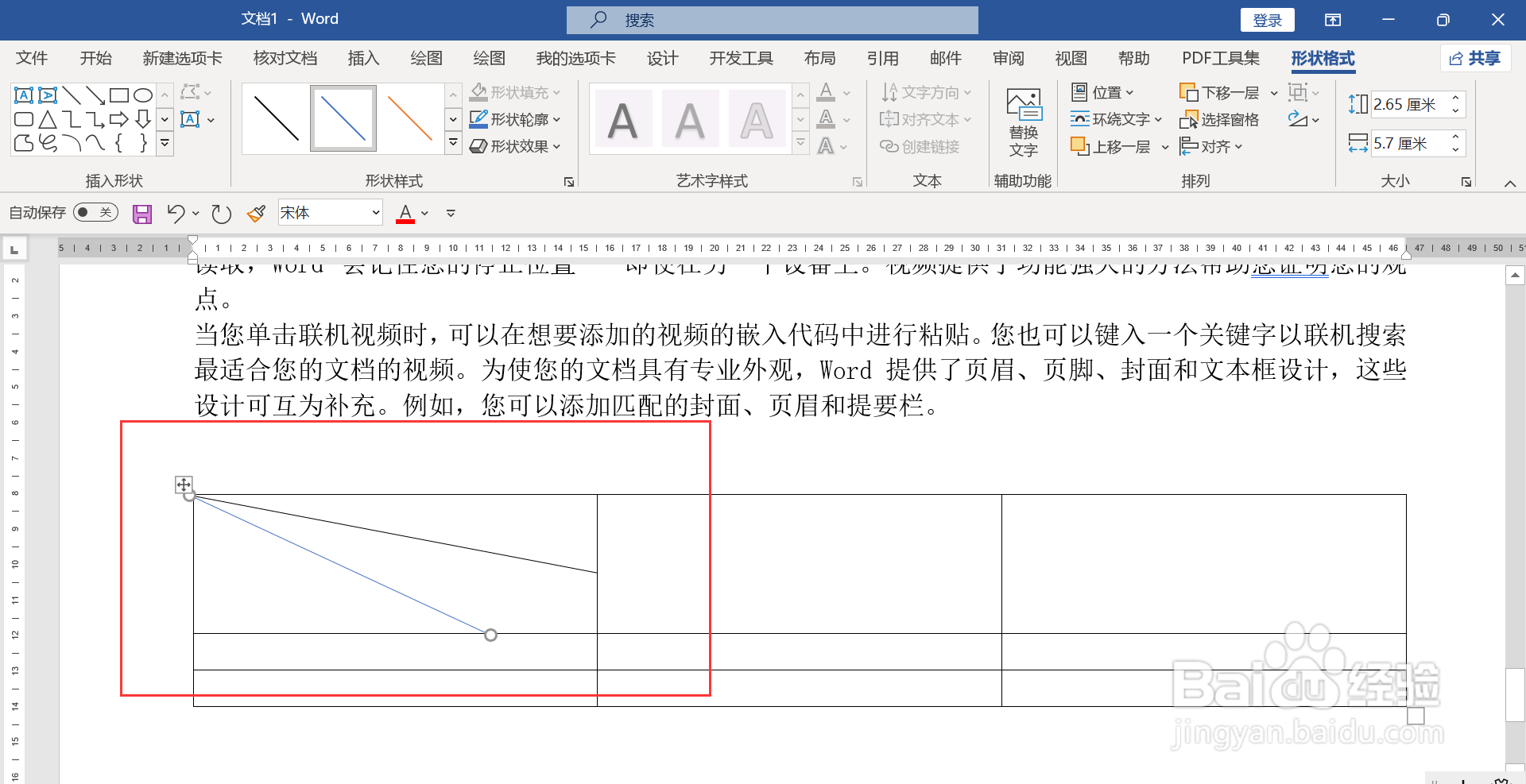This screenshot has width=1526, height=784.
Task: Expand the shape styles gallery
Action: (453, 143)
